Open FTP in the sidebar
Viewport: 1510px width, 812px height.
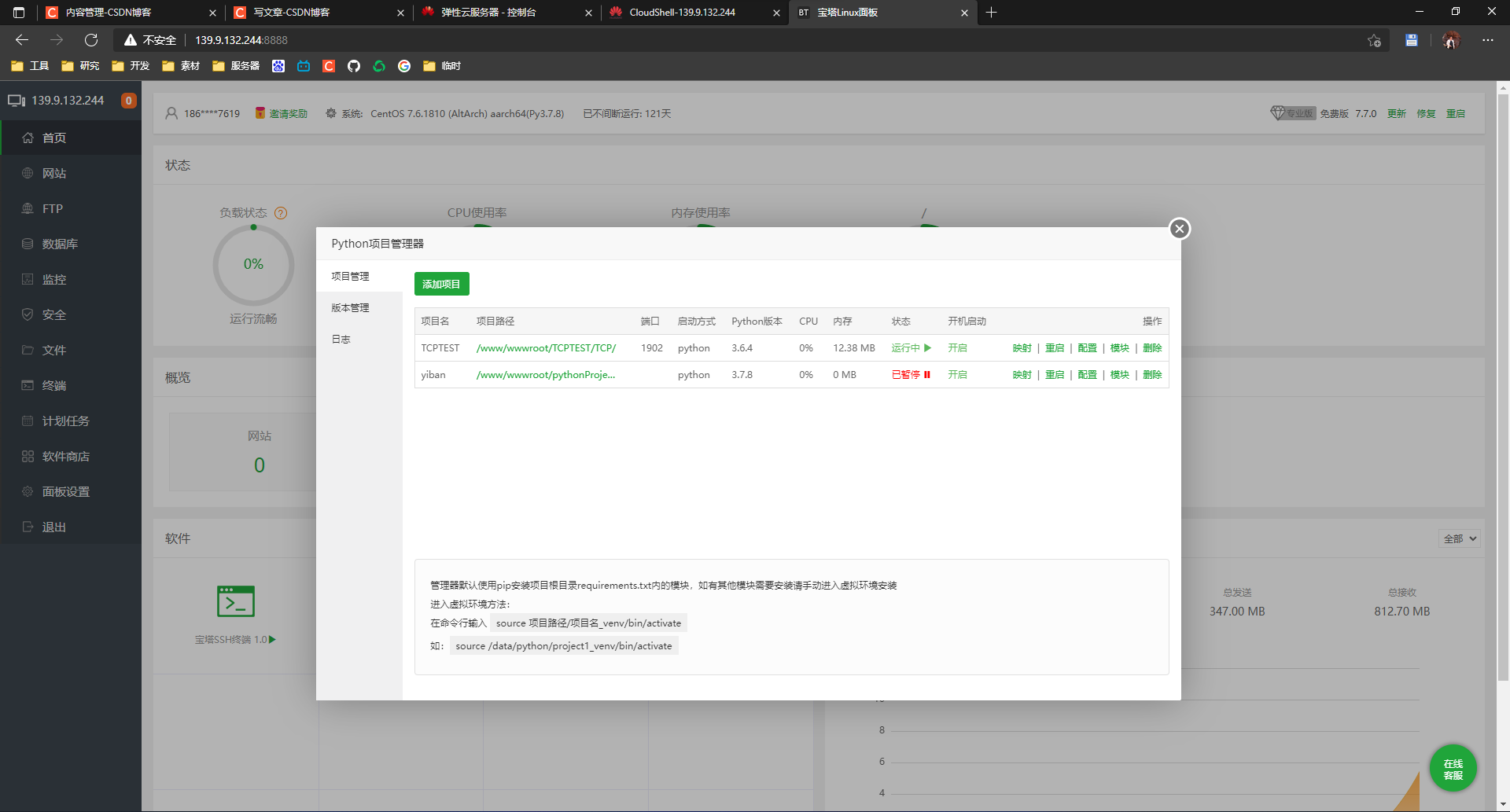71,208
